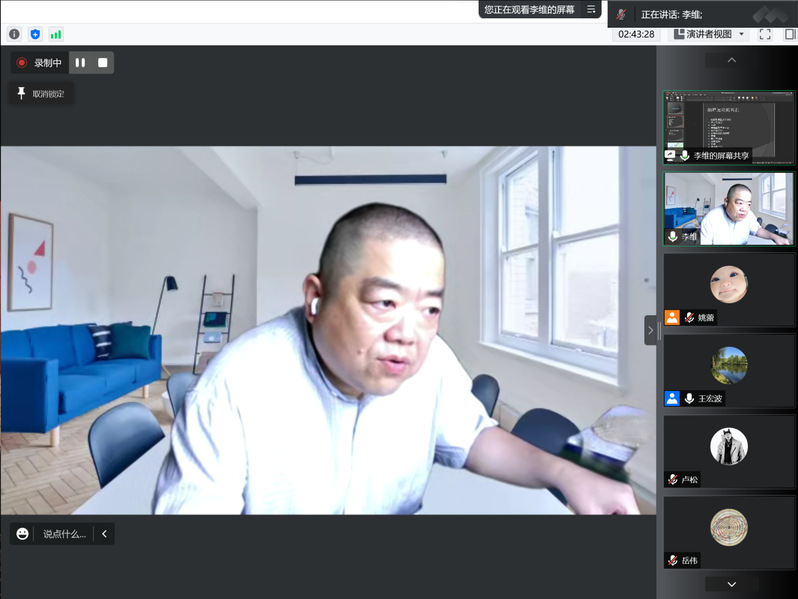Screen dimensions: 798x599
Task: Click the meeting info icon
Action: click(14, 34)
